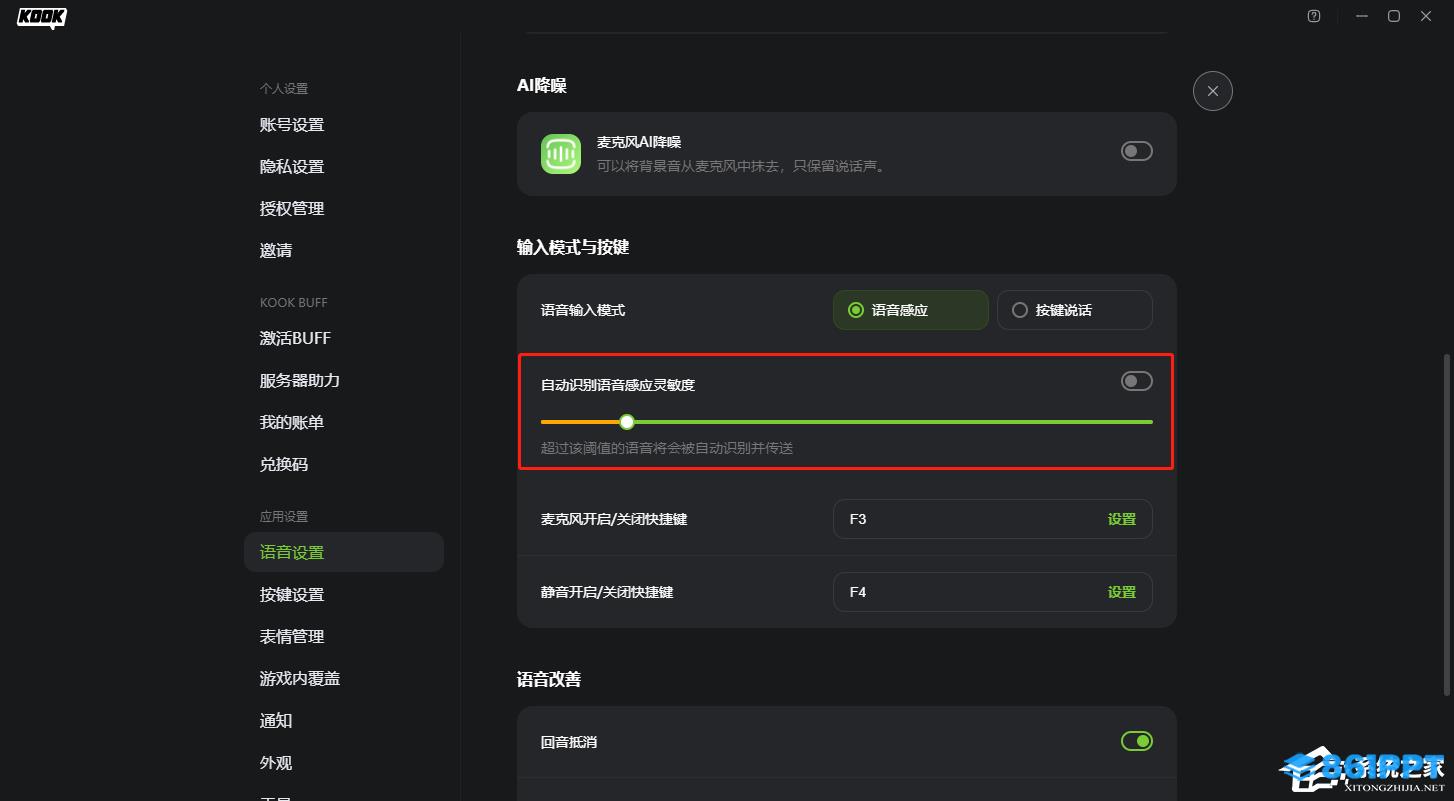Click the KOOK logo icon
The image size is (1454, 801).
[42, 17]
